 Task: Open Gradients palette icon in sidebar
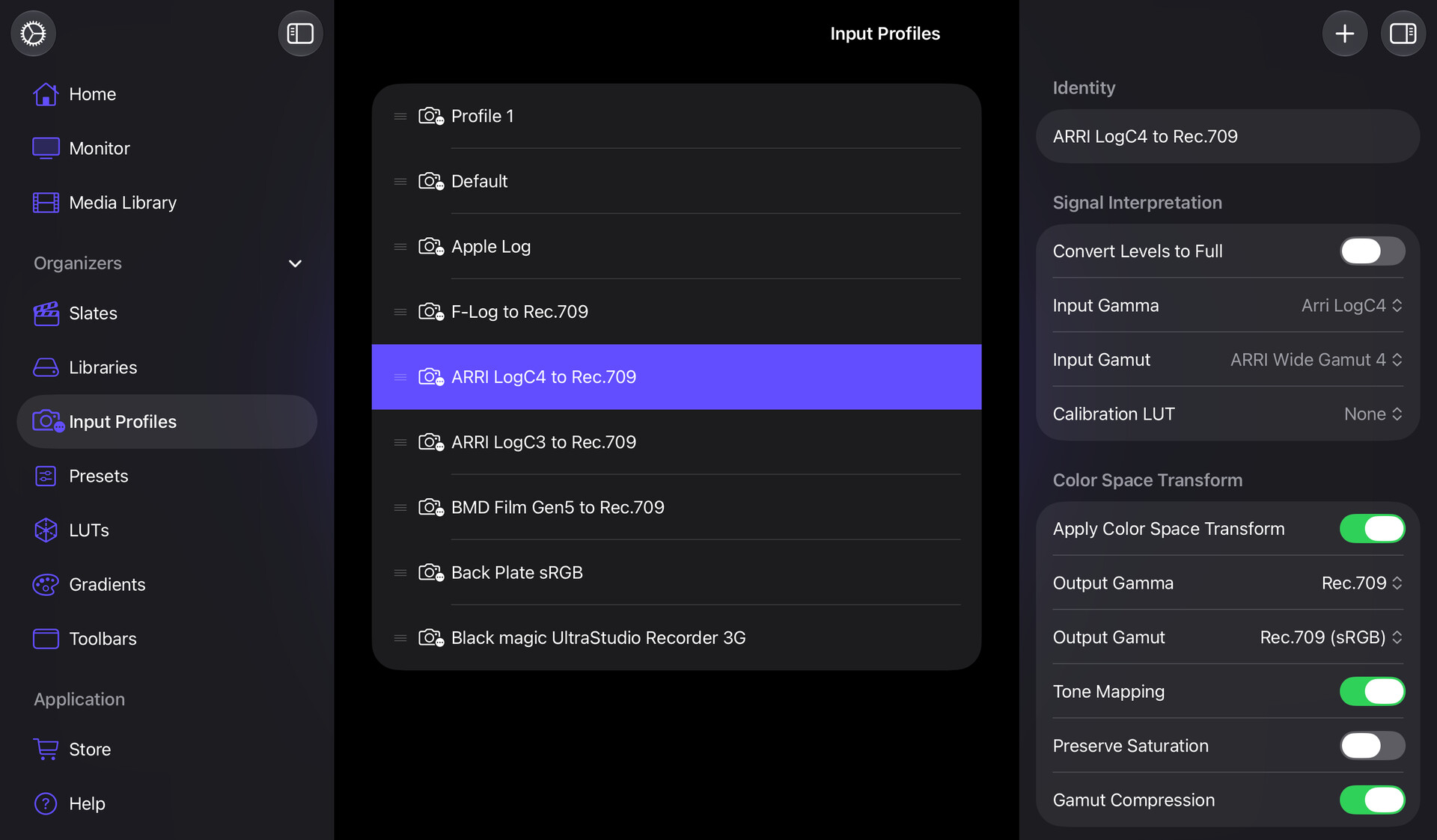(46, 585)
